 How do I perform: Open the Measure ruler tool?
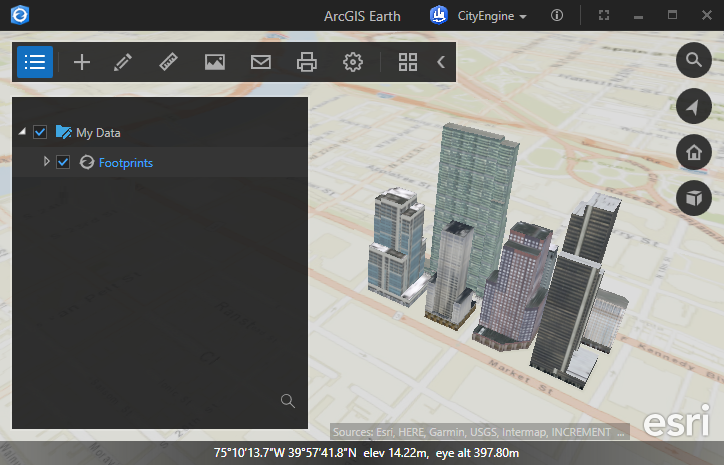click(168, 62)
